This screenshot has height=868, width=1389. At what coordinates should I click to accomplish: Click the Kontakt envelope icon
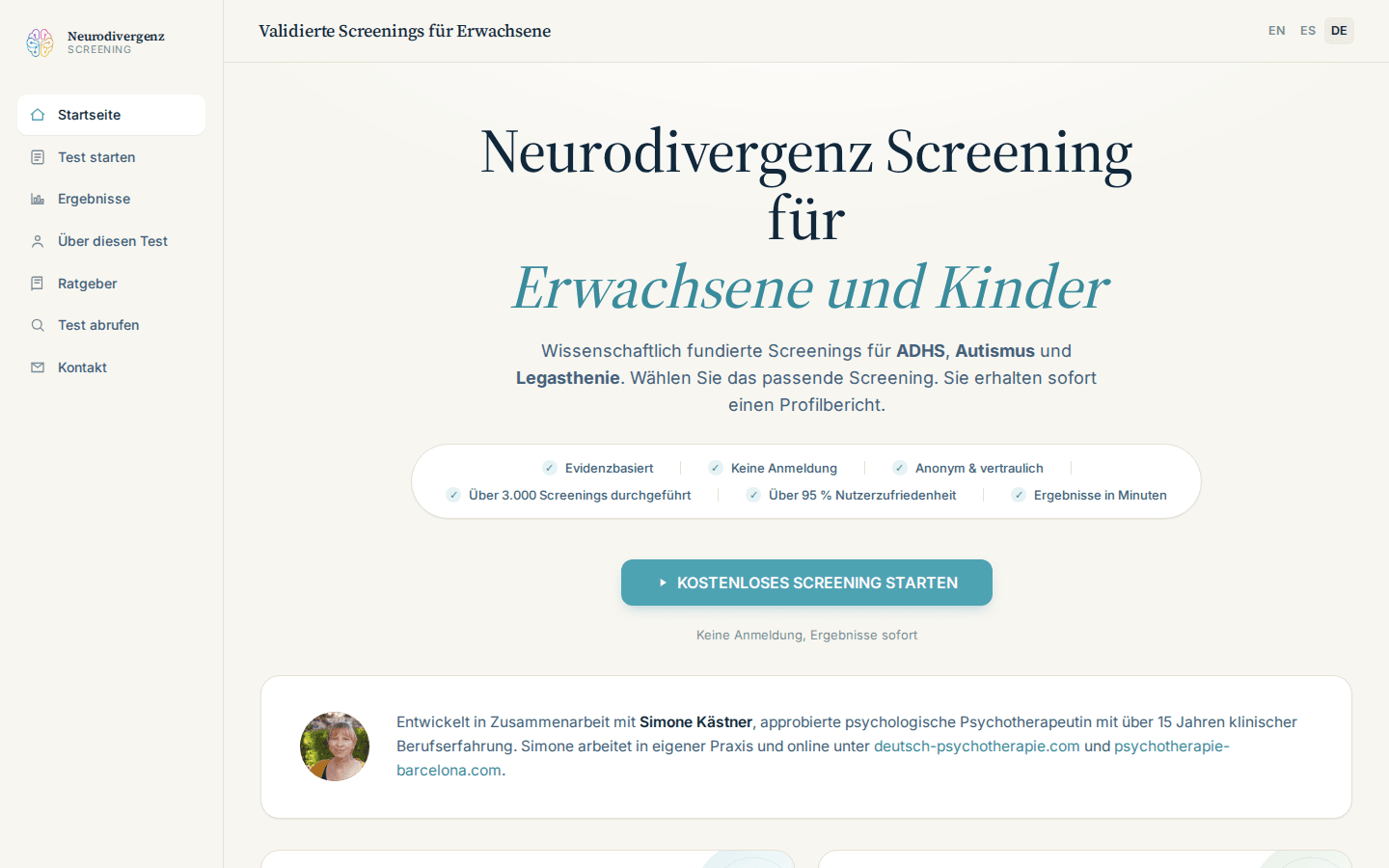[x=38, y=367]
